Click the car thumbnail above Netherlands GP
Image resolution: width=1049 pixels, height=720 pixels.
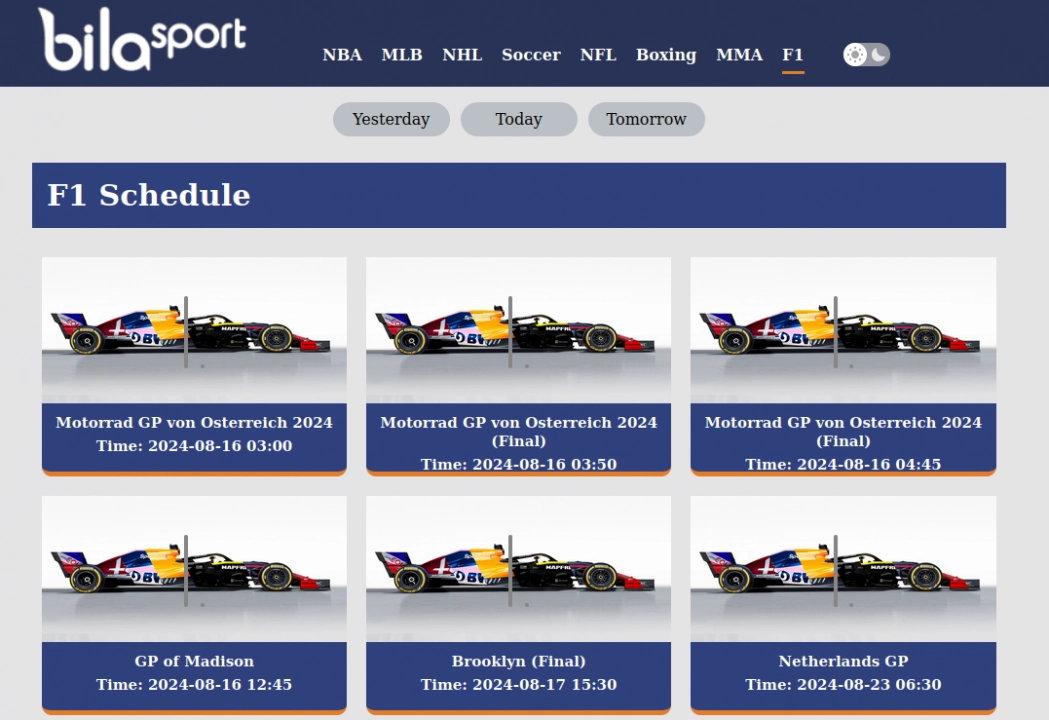(843, 565)
